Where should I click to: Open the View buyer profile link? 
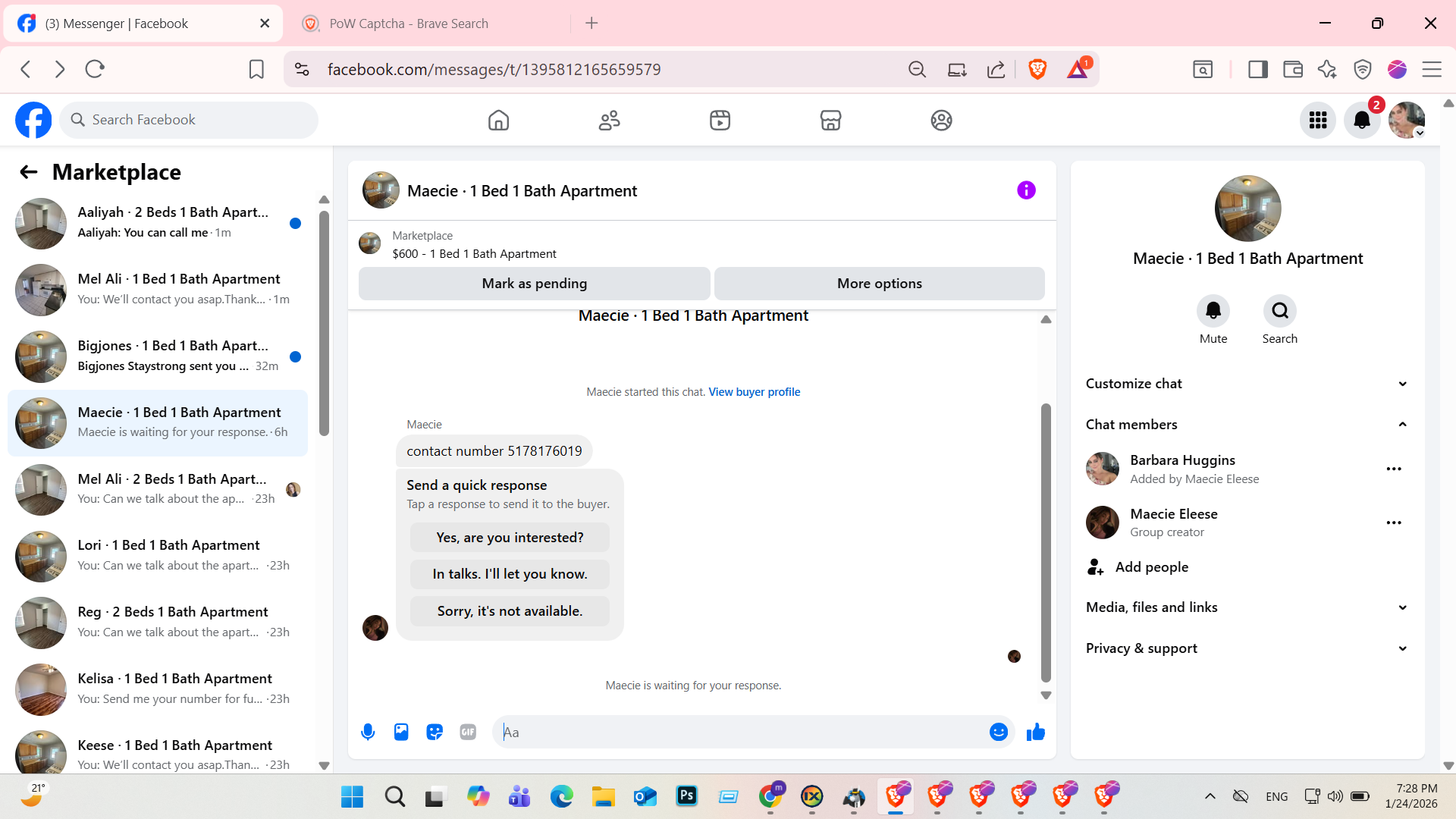point(754,392)
